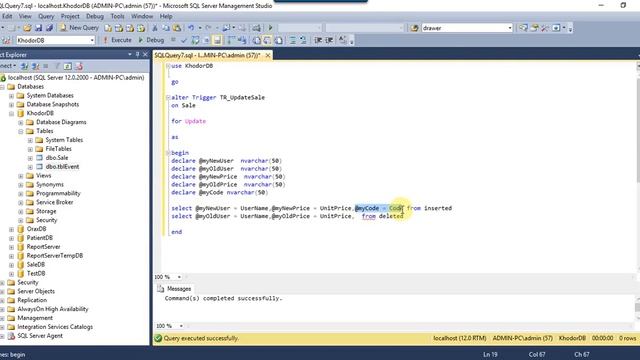Expand the SaleDB database node

[x=11, y=265]
